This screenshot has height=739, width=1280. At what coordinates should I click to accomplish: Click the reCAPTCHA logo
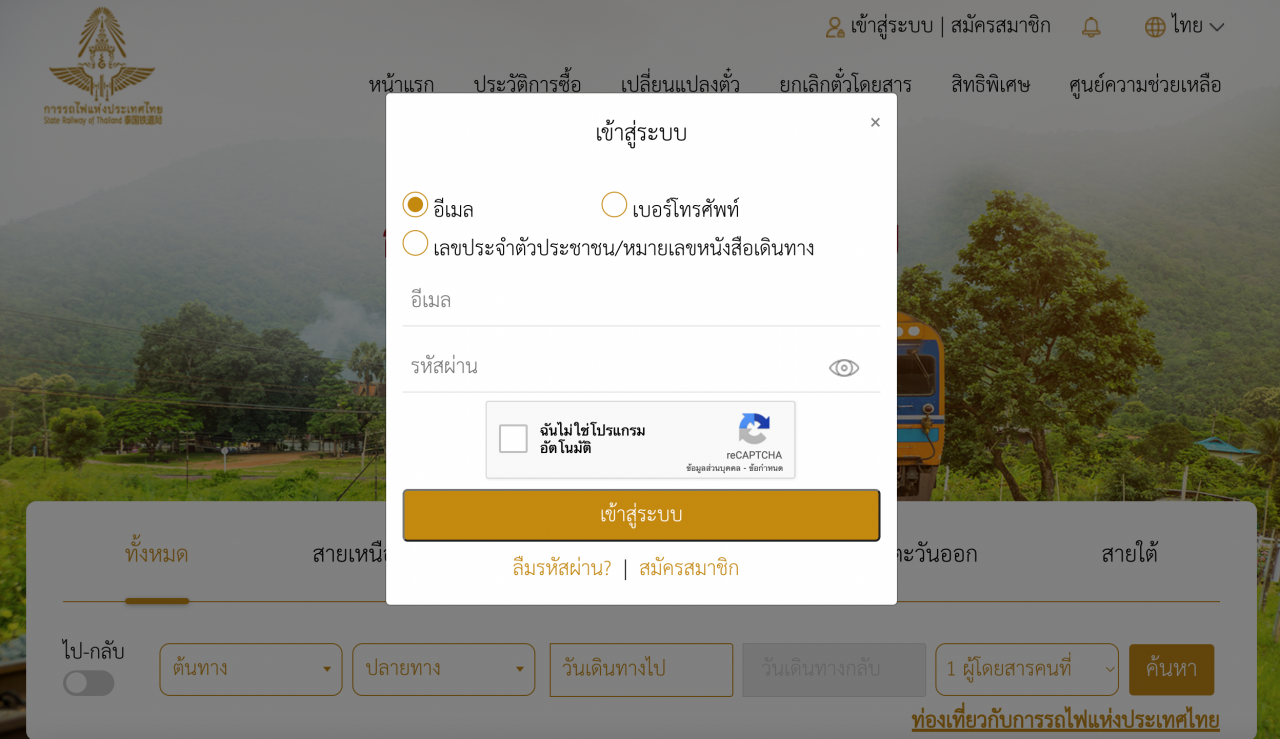pos(754,429)
